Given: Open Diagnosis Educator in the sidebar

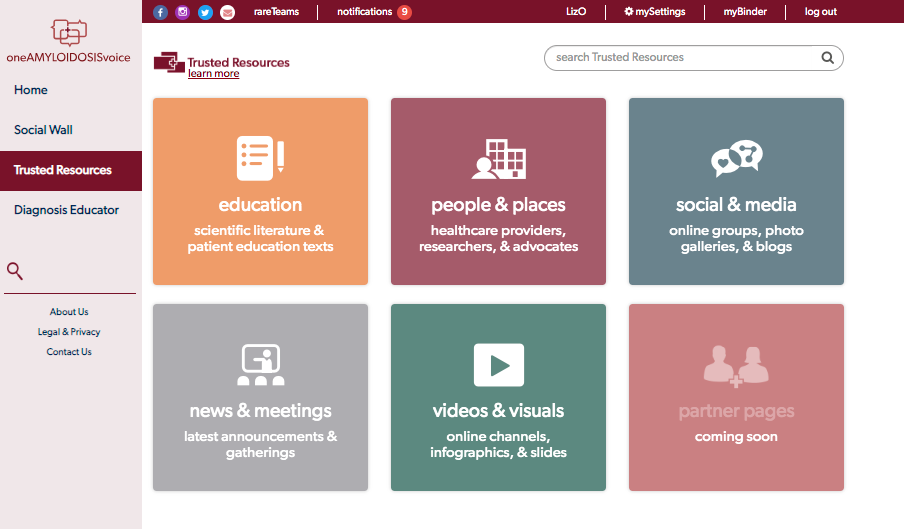Looking at the screenshot, I should tap(66, 210).
